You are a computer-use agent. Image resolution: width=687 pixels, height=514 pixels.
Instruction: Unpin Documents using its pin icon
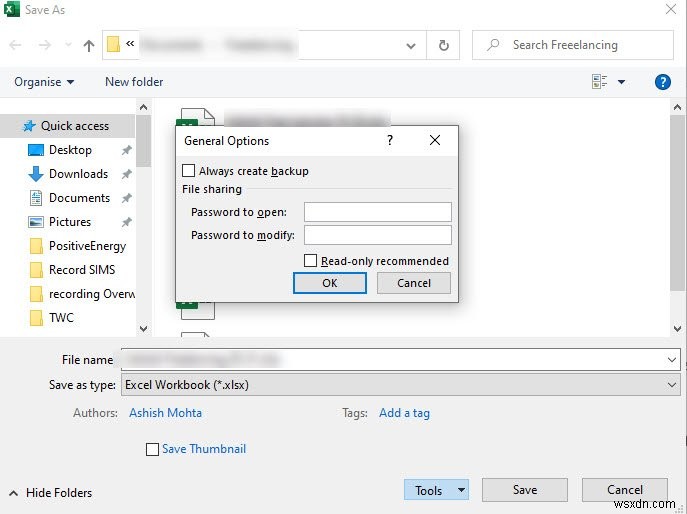point(127,198)
